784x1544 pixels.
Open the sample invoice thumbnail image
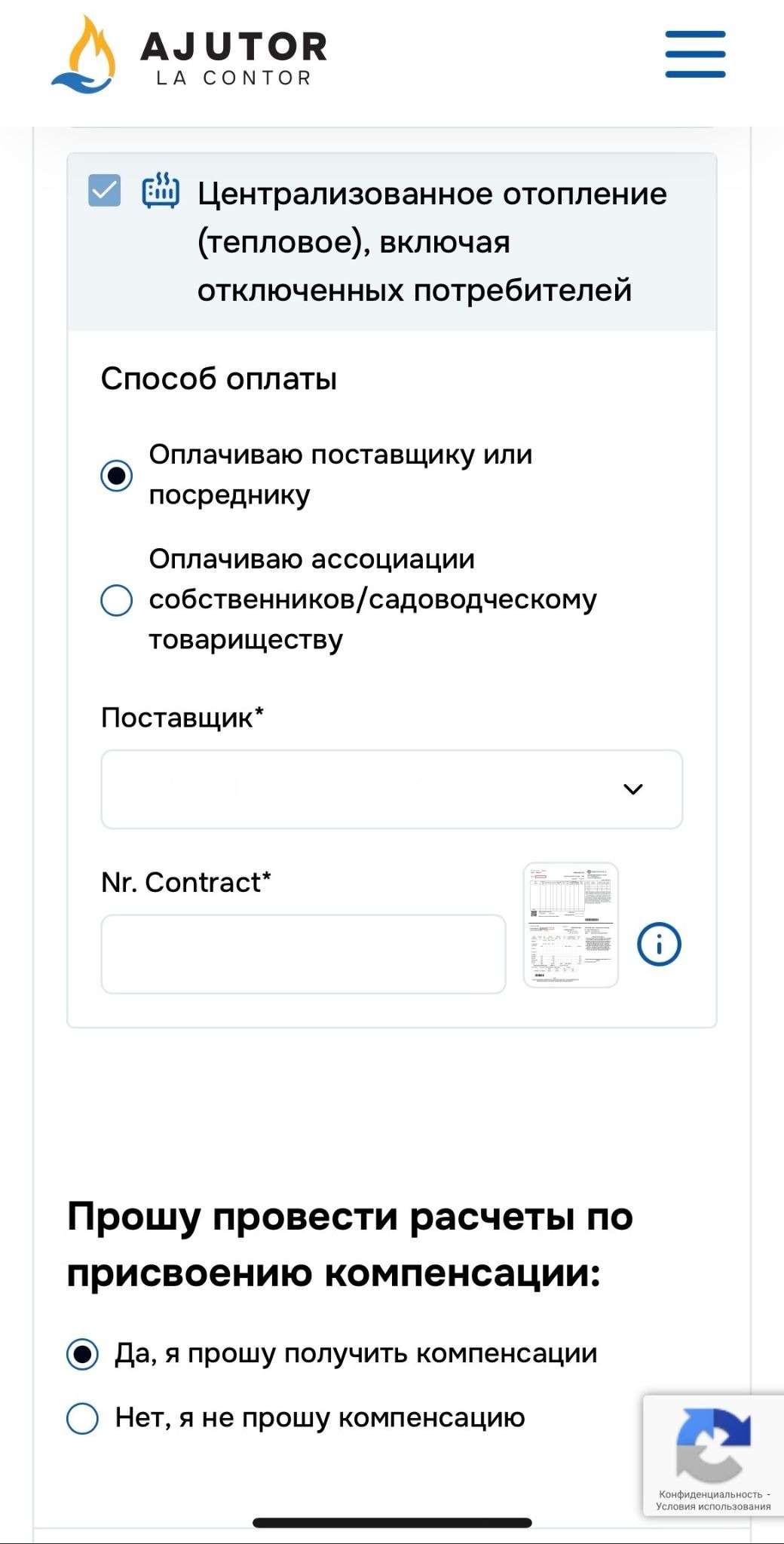(571, 925)
